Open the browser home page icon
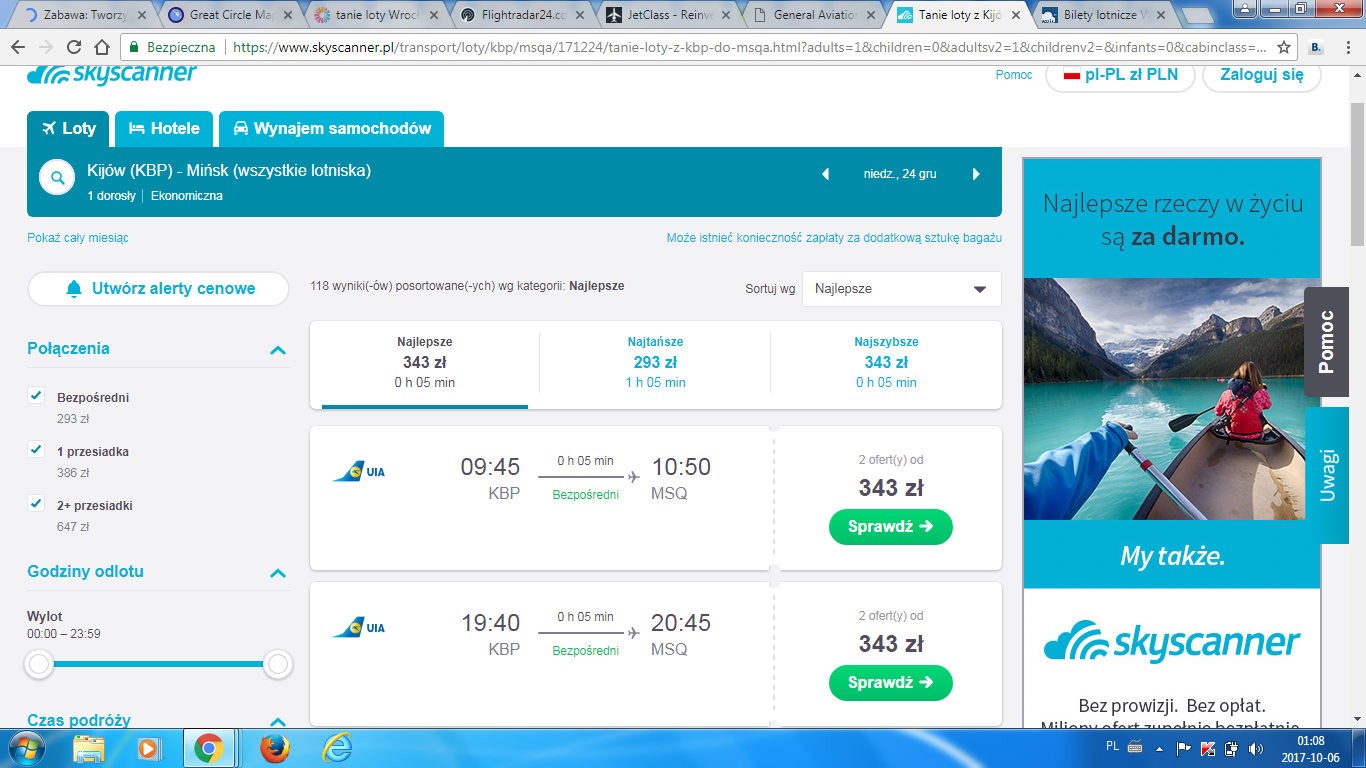The image size is (1366, 768). tap(101, 47)
